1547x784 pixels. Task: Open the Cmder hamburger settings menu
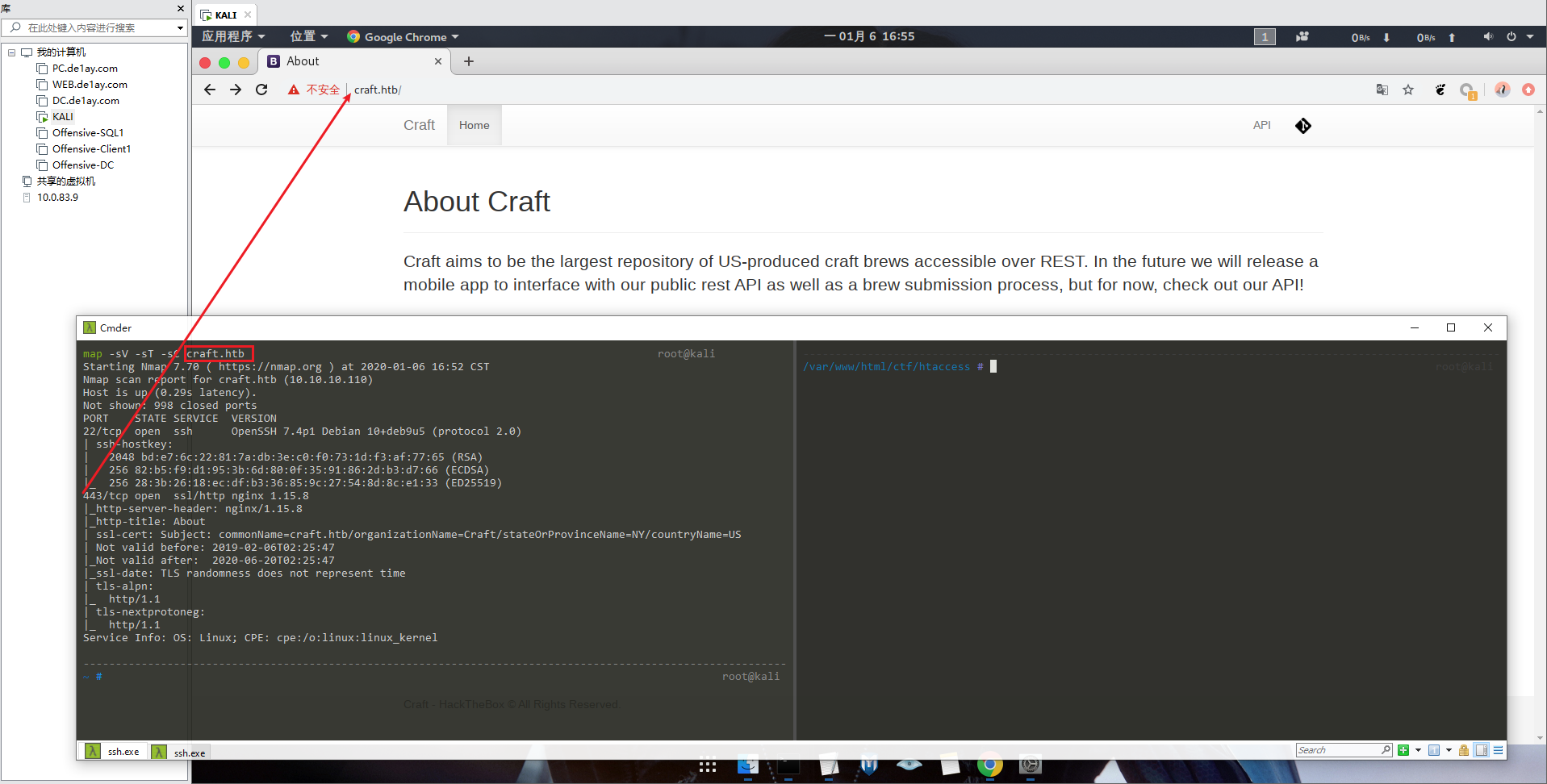tap(1499, 750)
